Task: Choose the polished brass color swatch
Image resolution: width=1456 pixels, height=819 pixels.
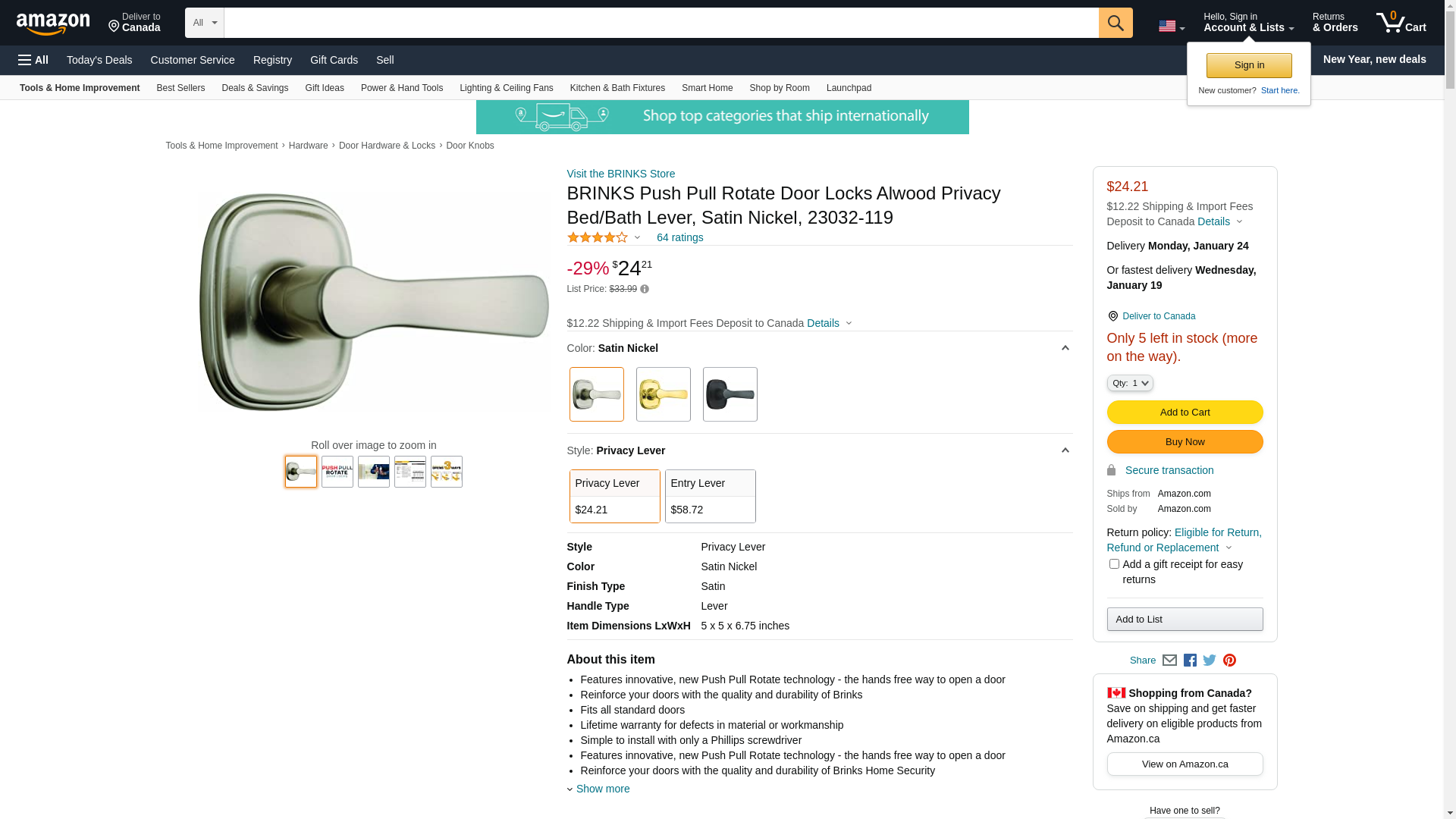Action: point(663,394)
